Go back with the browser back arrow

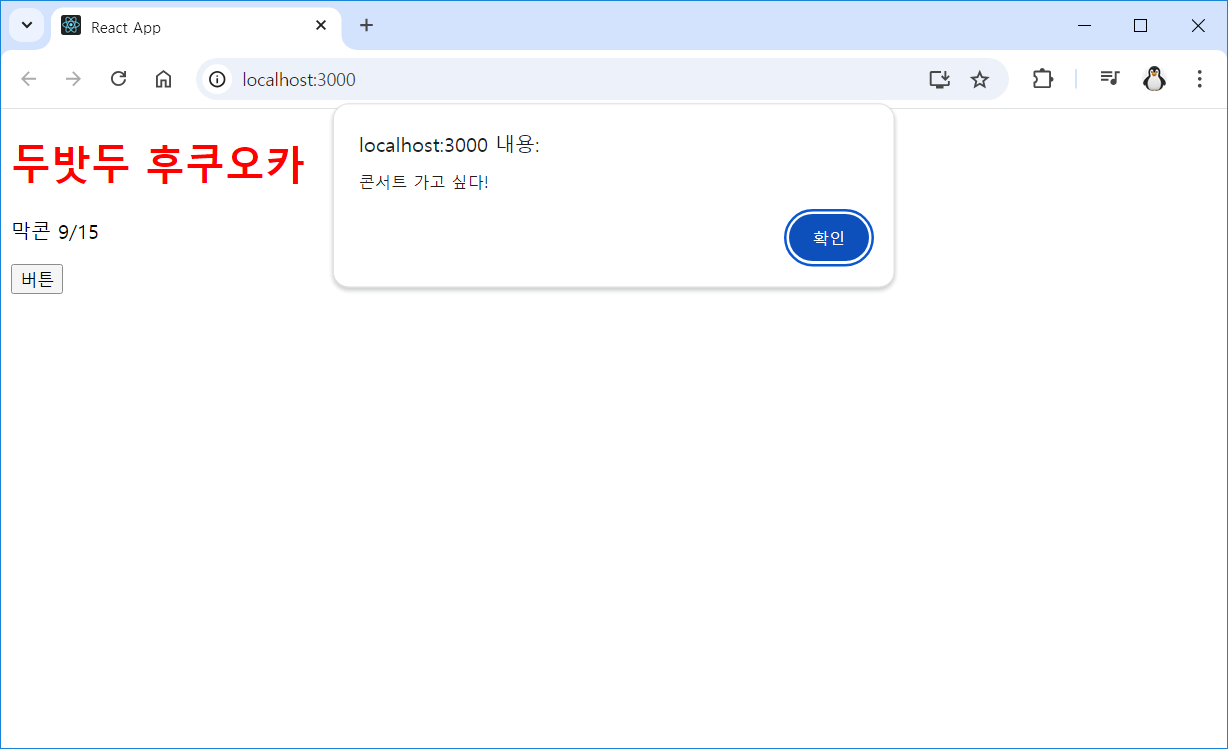(x=29, y=79)
